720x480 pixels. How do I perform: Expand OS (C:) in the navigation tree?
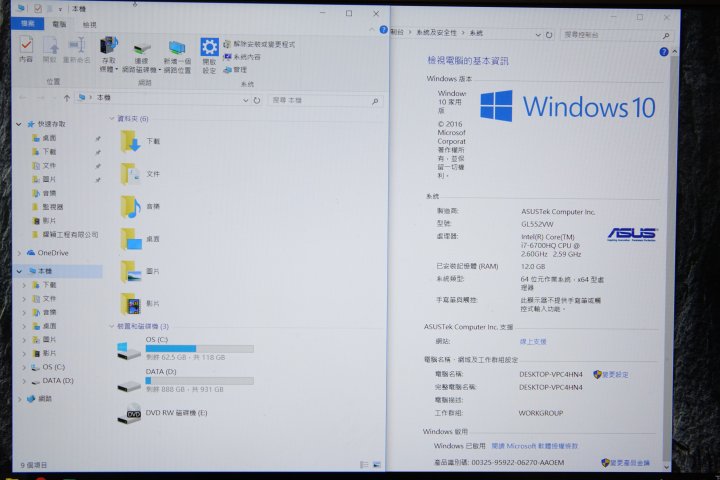(24, 367)
